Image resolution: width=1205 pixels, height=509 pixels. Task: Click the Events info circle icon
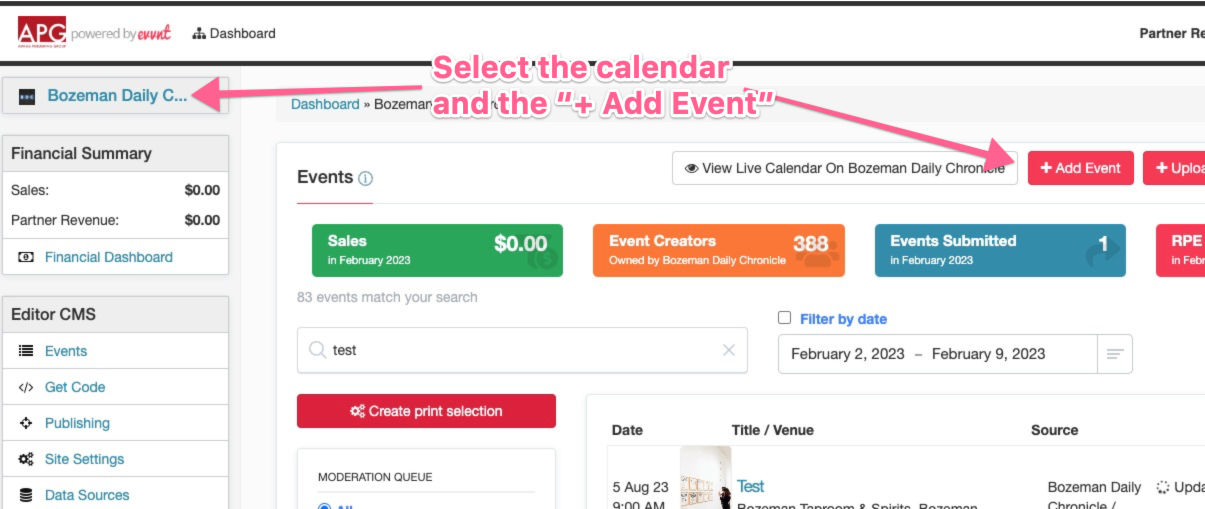[x=365, y=179]
